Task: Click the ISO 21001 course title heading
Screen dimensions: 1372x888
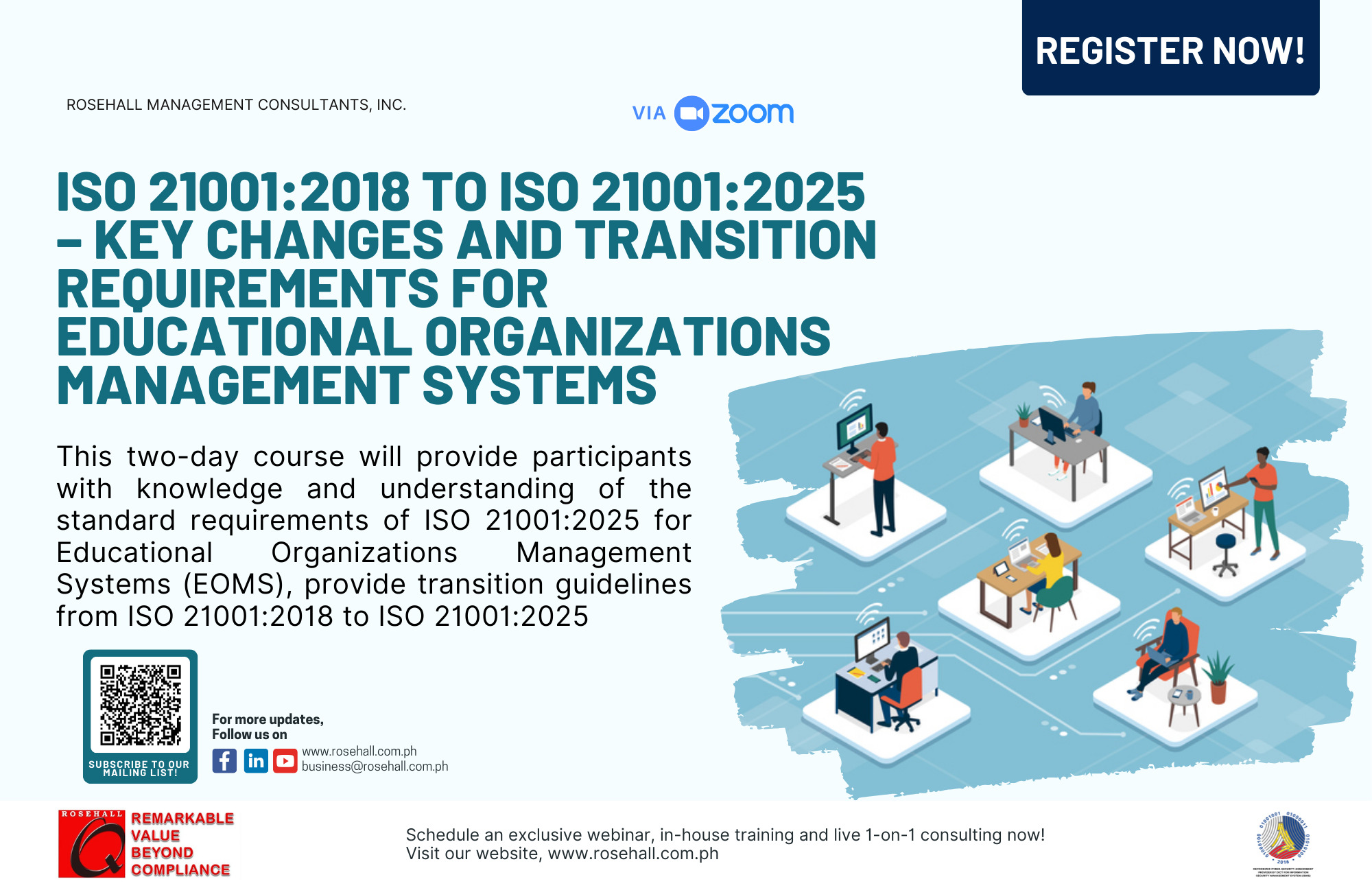Action: pos(466,288)
